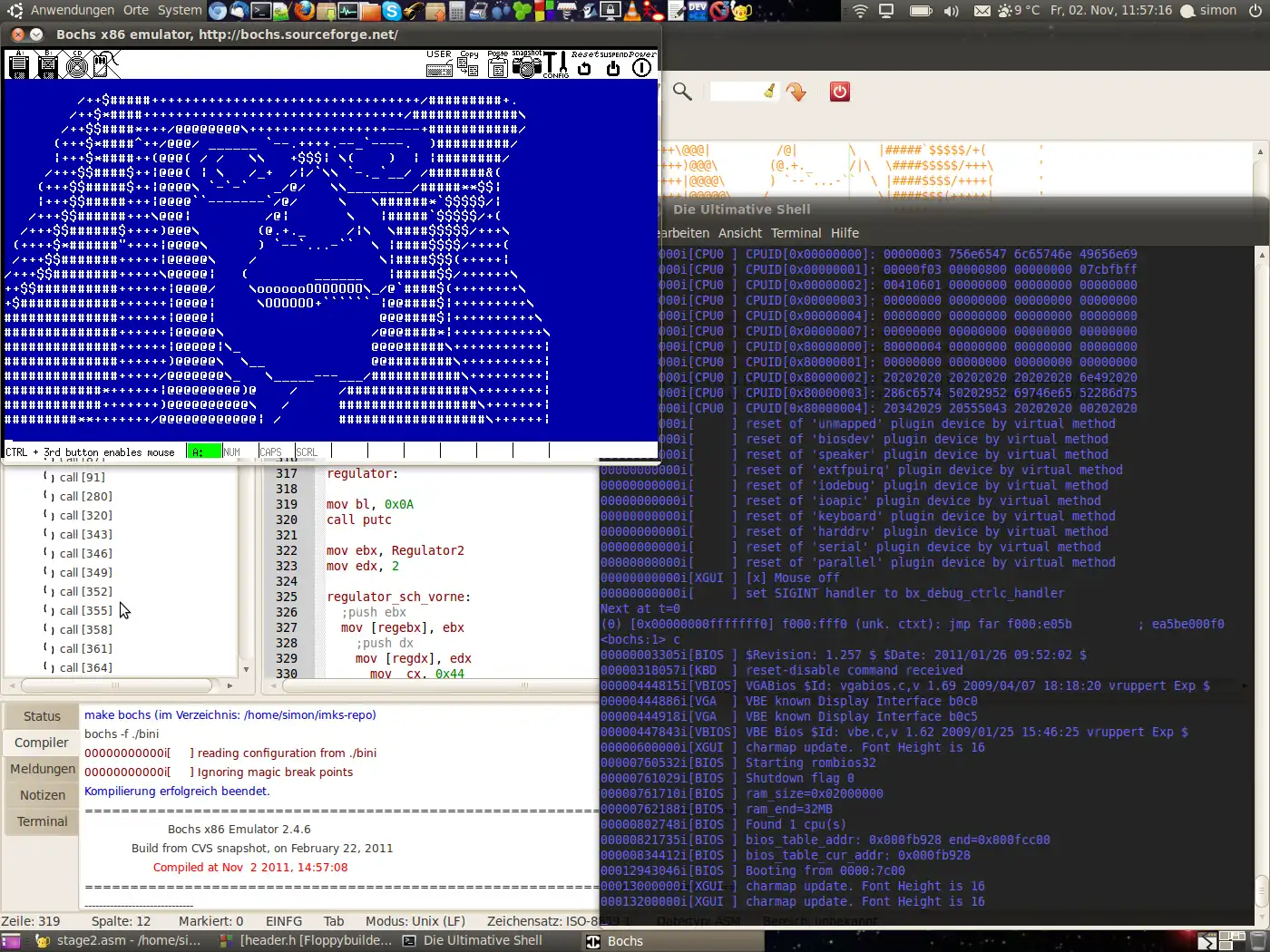Click the Bochs floppy B: drive icon

(47, 64)
